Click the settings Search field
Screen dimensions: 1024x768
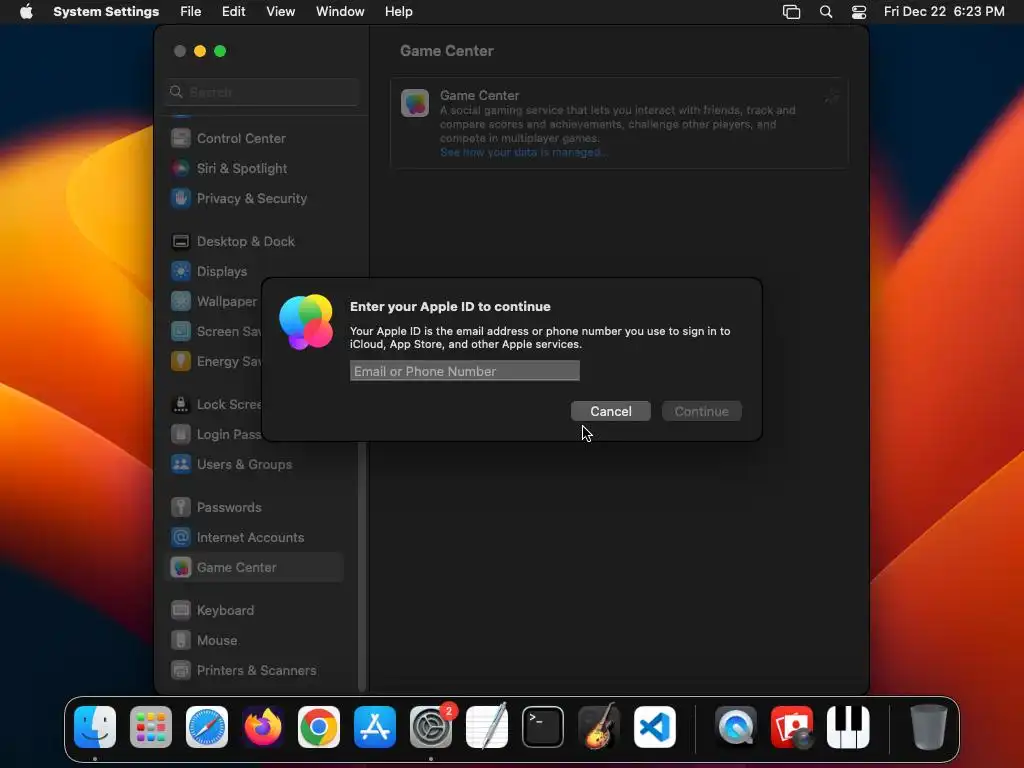pos(262,92)
